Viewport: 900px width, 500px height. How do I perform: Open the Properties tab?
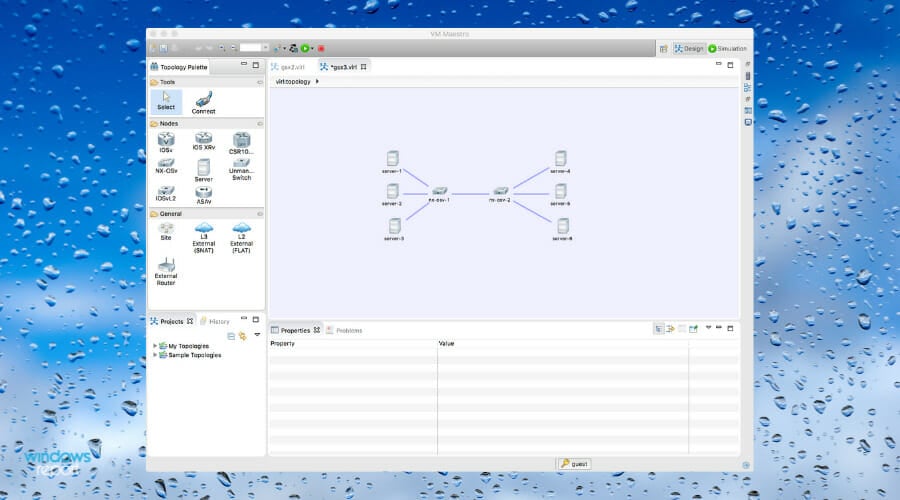[x=295, y=330]
